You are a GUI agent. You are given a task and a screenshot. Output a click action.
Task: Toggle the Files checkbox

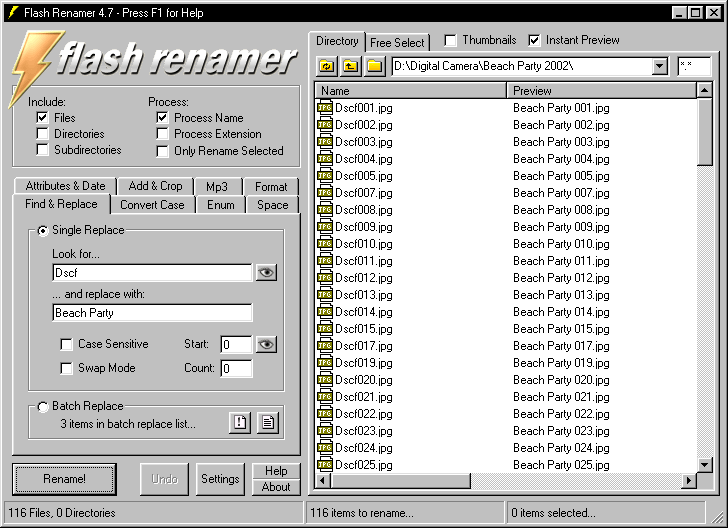click(42, 117)
